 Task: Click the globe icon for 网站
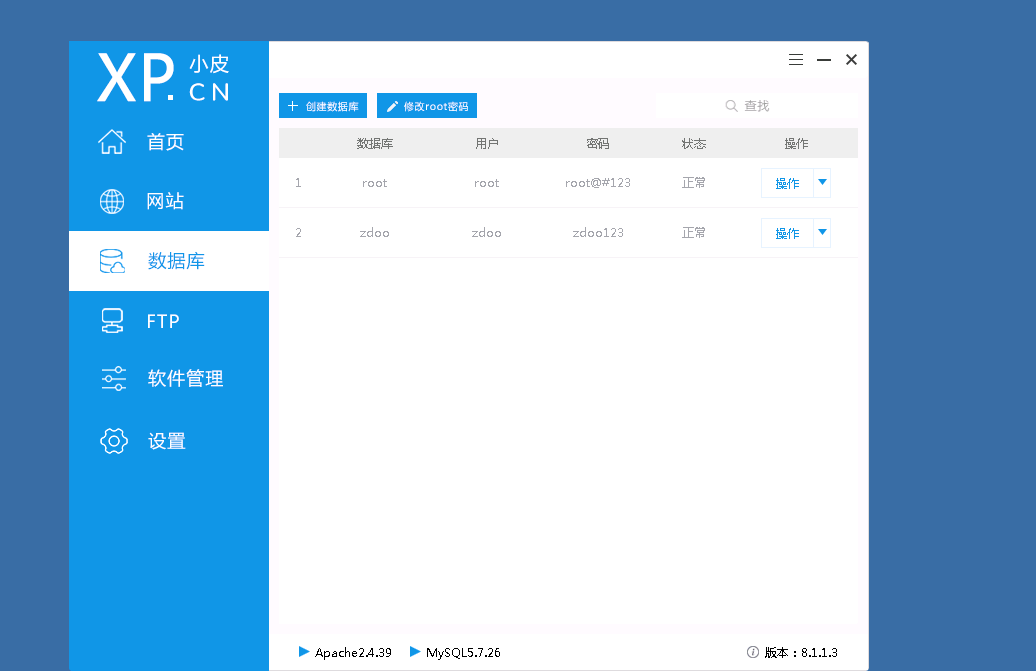pos(112,201)
